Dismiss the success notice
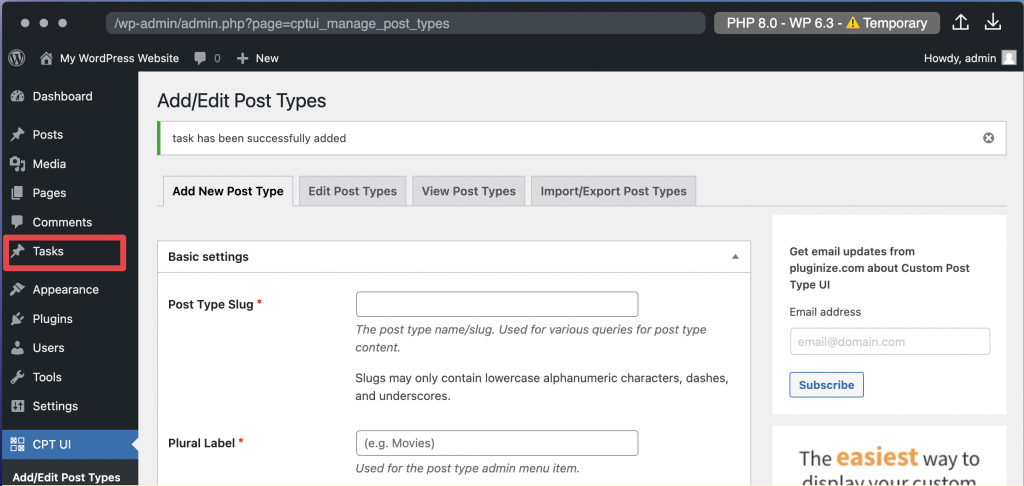This screenshot has width=1024, height=486. tap(989, 138)
